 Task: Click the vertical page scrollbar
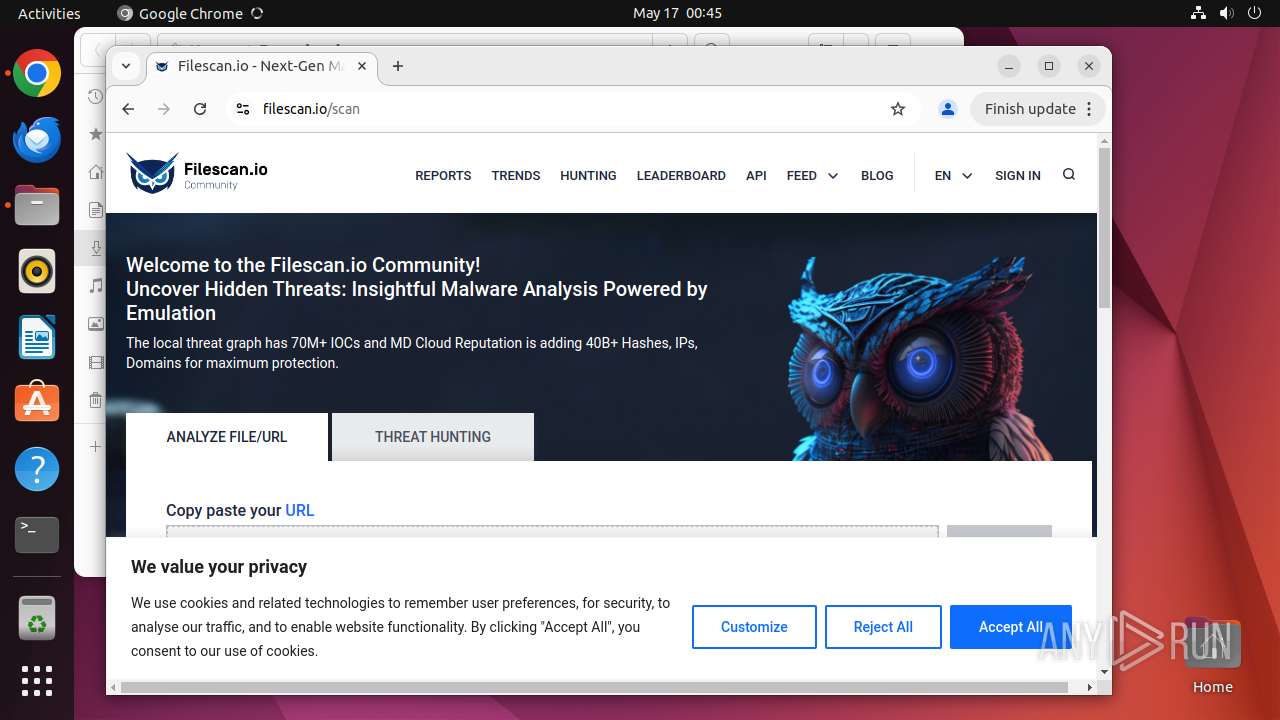pyautogui.click(x=1104, y=228)
